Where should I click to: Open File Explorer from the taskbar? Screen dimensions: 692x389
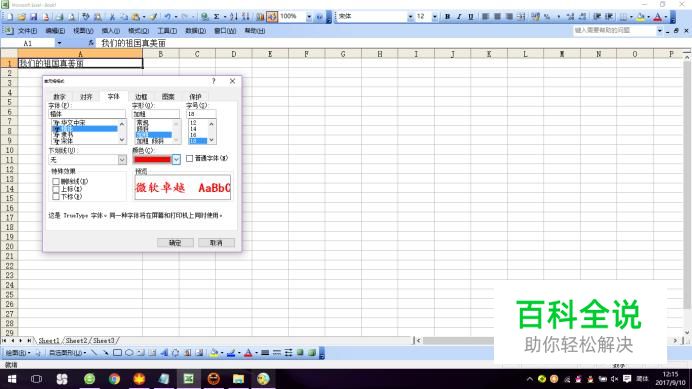(x=238, y=379)
